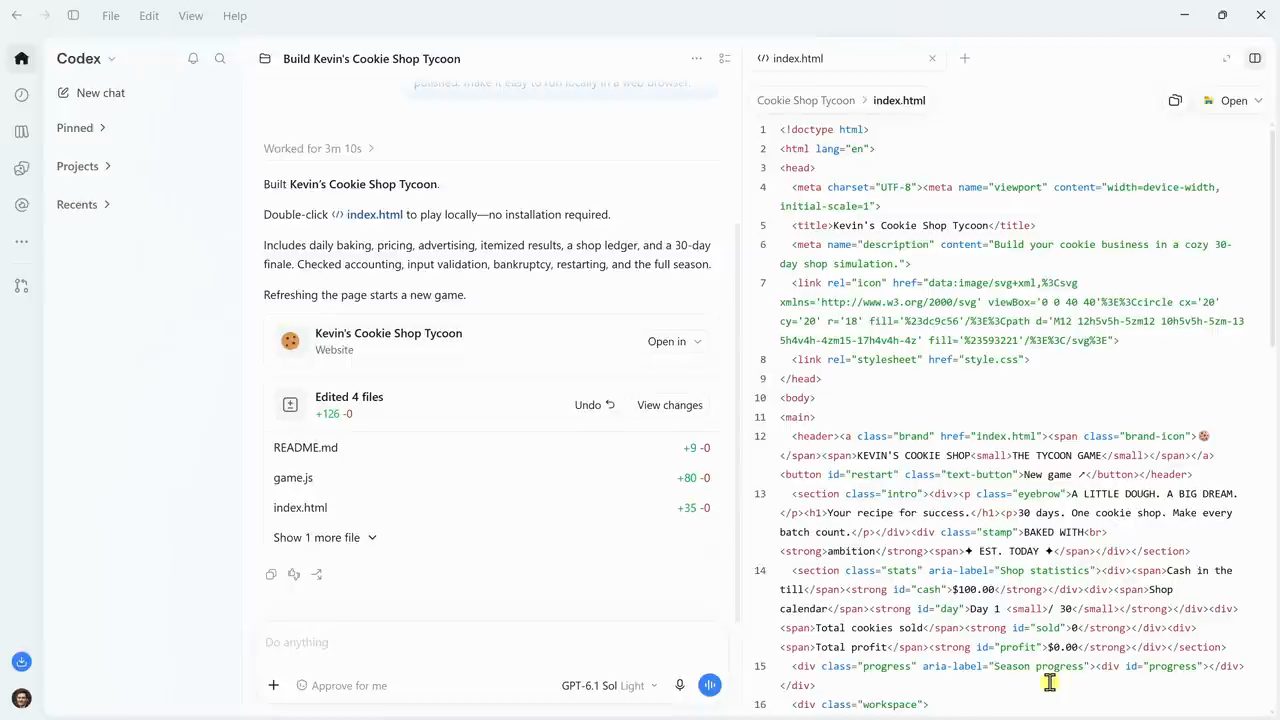
Task: Expand Show 1 more file
Action: [325, 537]
